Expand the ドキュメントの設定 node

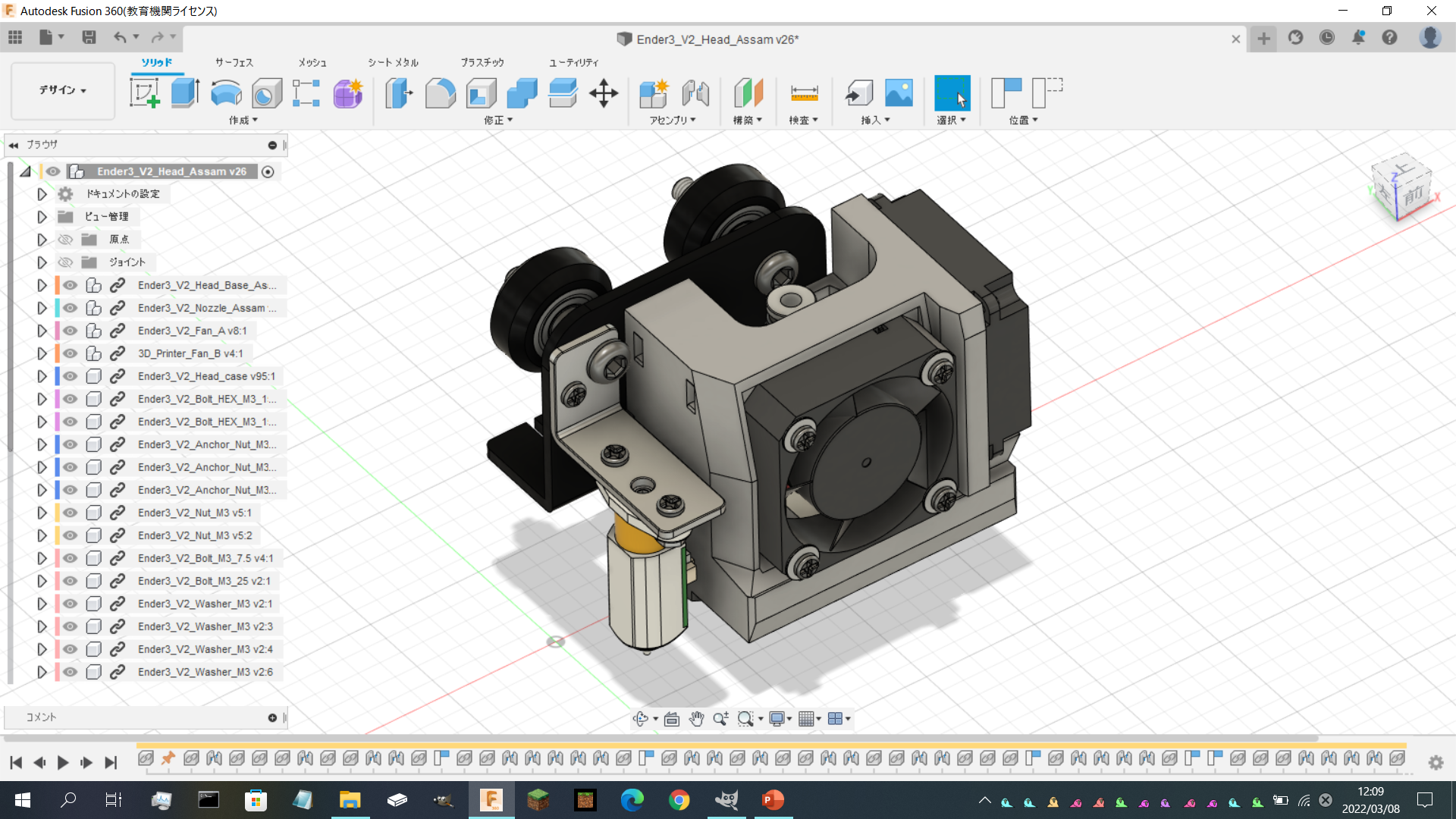[x=42, y=194]
